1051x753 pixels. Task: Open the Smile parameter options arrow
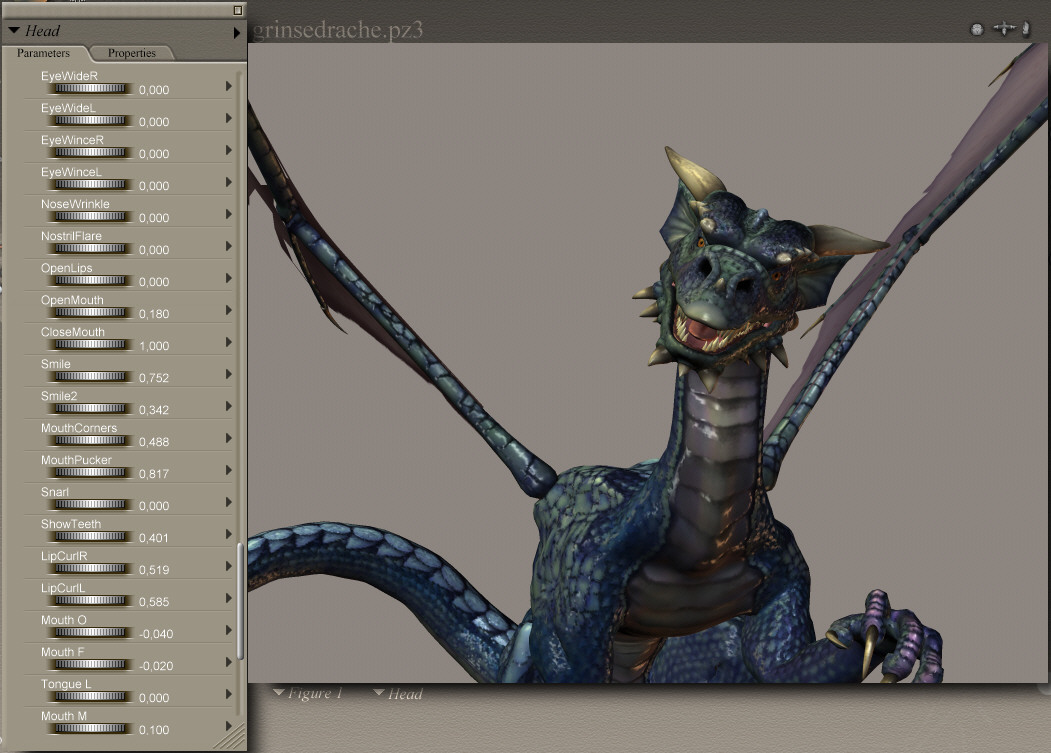(229, 374)
